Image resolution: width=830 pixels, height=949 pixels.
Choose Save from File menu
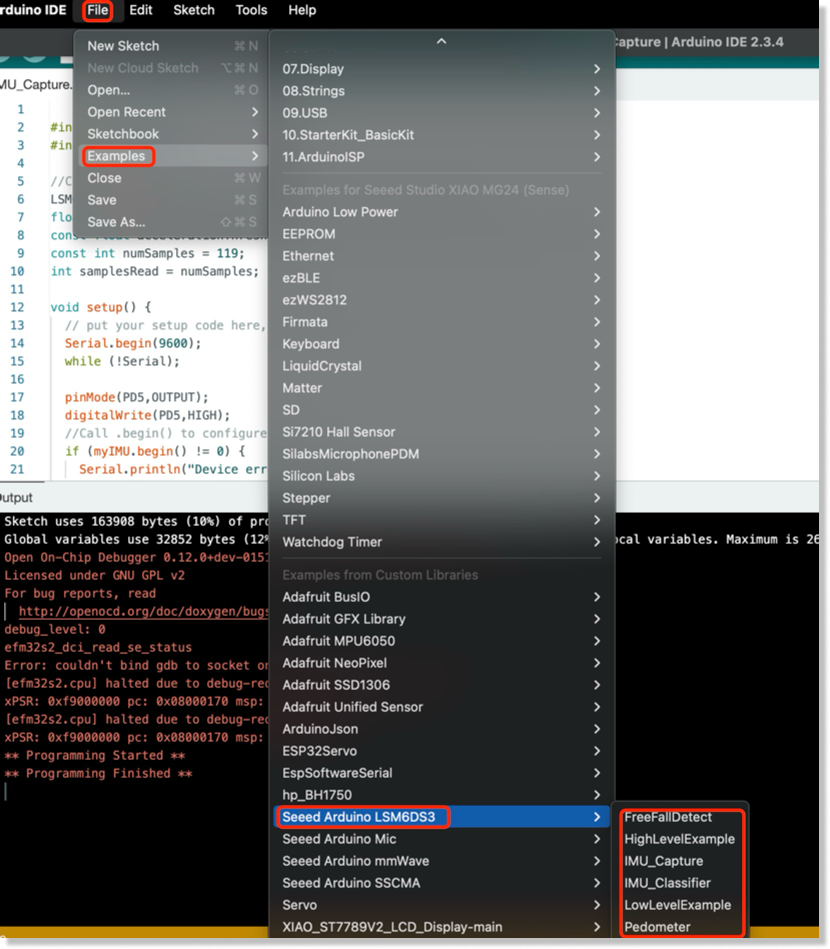coord(171,200)
